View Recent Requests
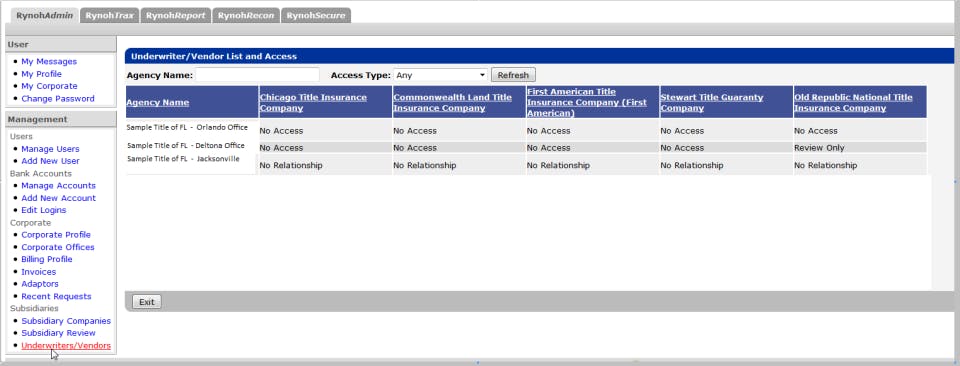960x366 pixels. pyautogui.click(x=56, y=296)
